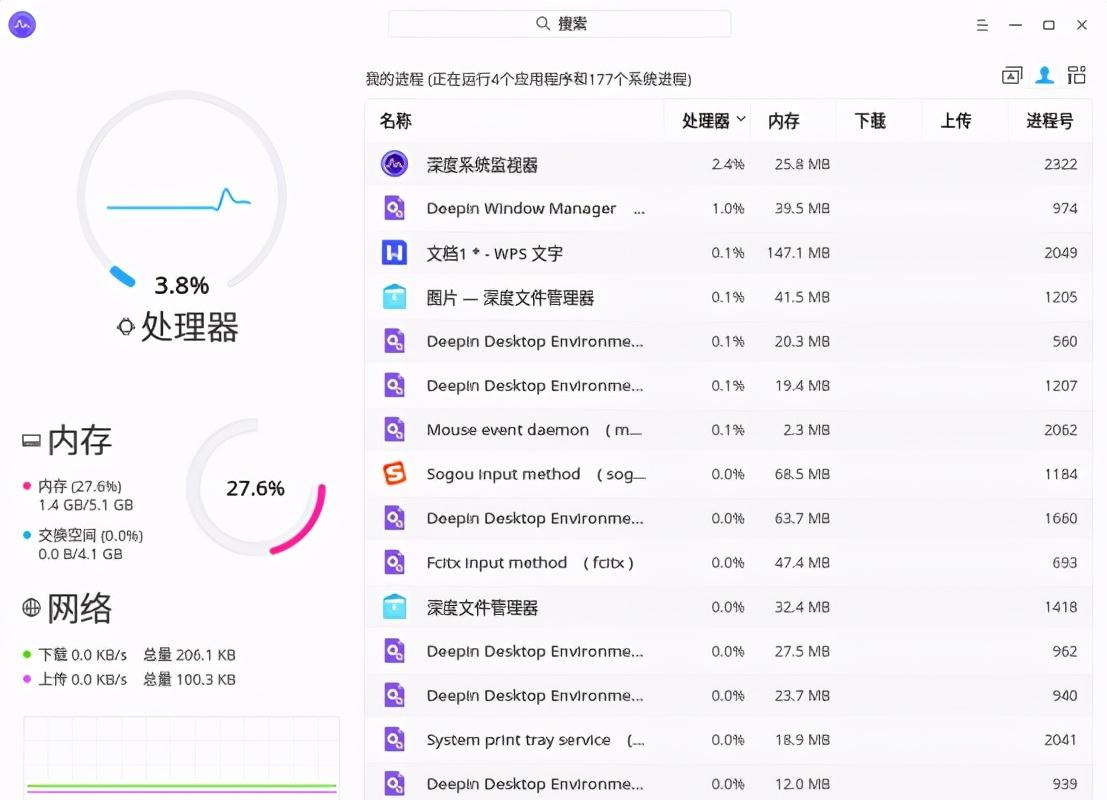Click the network globe icon
The width and height of the screenshot is (1107, 800).
[x=31, y=607]
